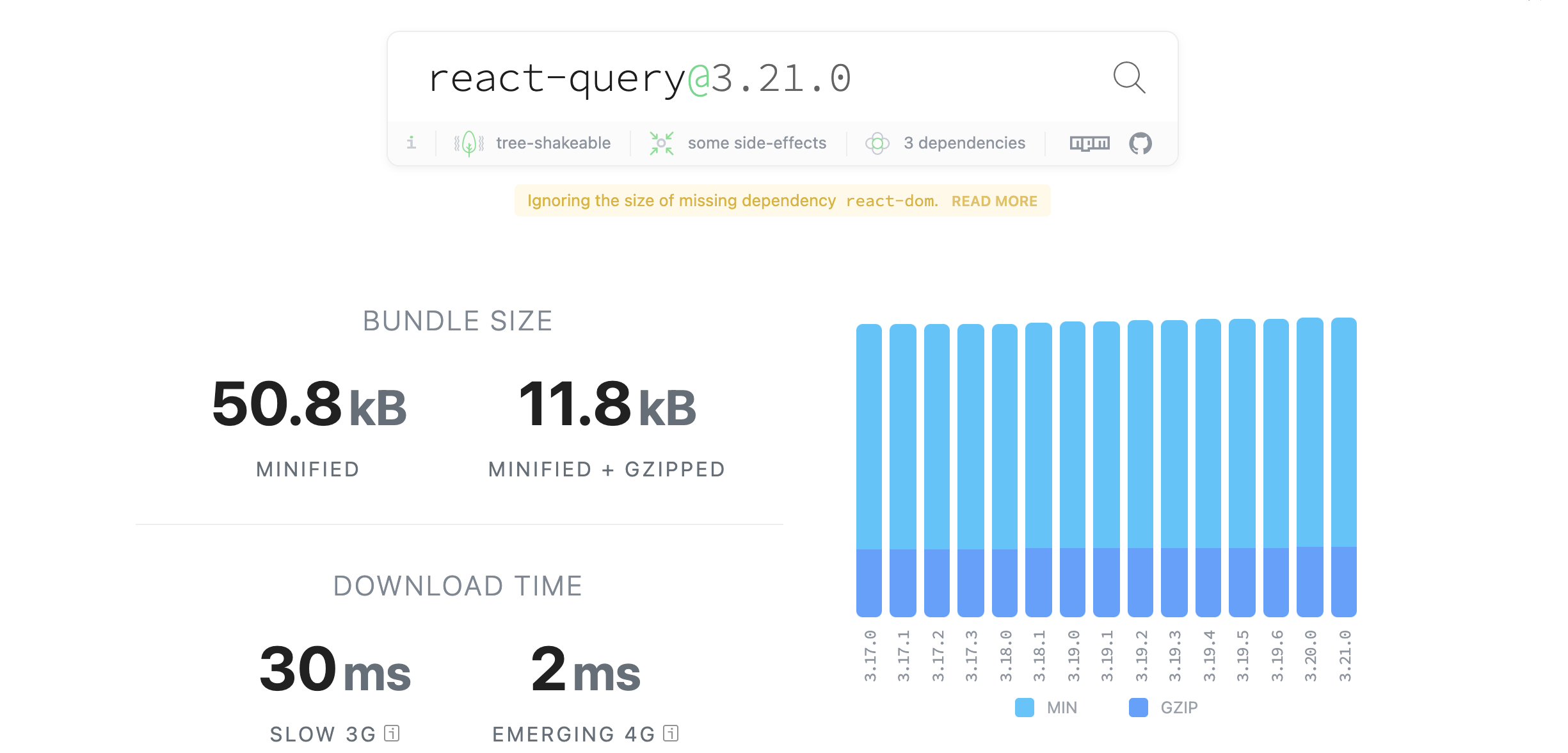Click the tree-shakeable badge label
Image resolution: width=1568 pixels, height=753 pixels.
point(552,143)
